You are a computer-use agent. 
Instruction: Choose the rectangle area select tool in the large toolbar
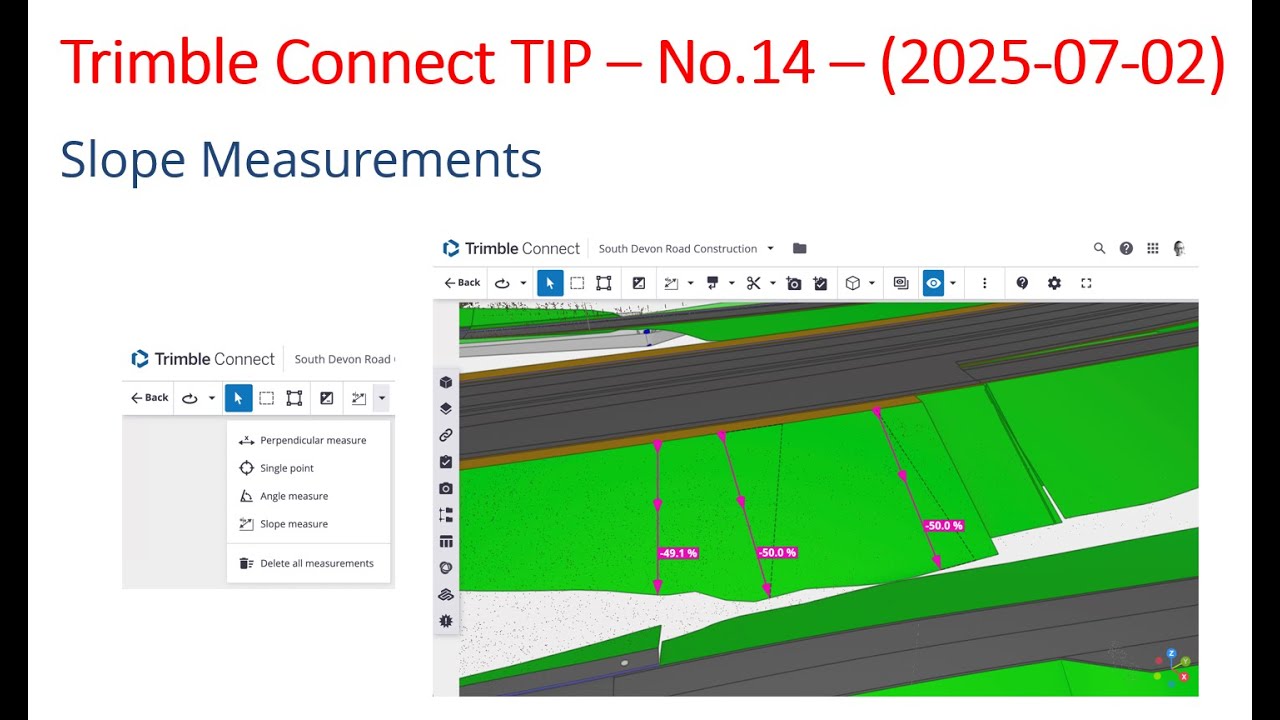(577, 283)
